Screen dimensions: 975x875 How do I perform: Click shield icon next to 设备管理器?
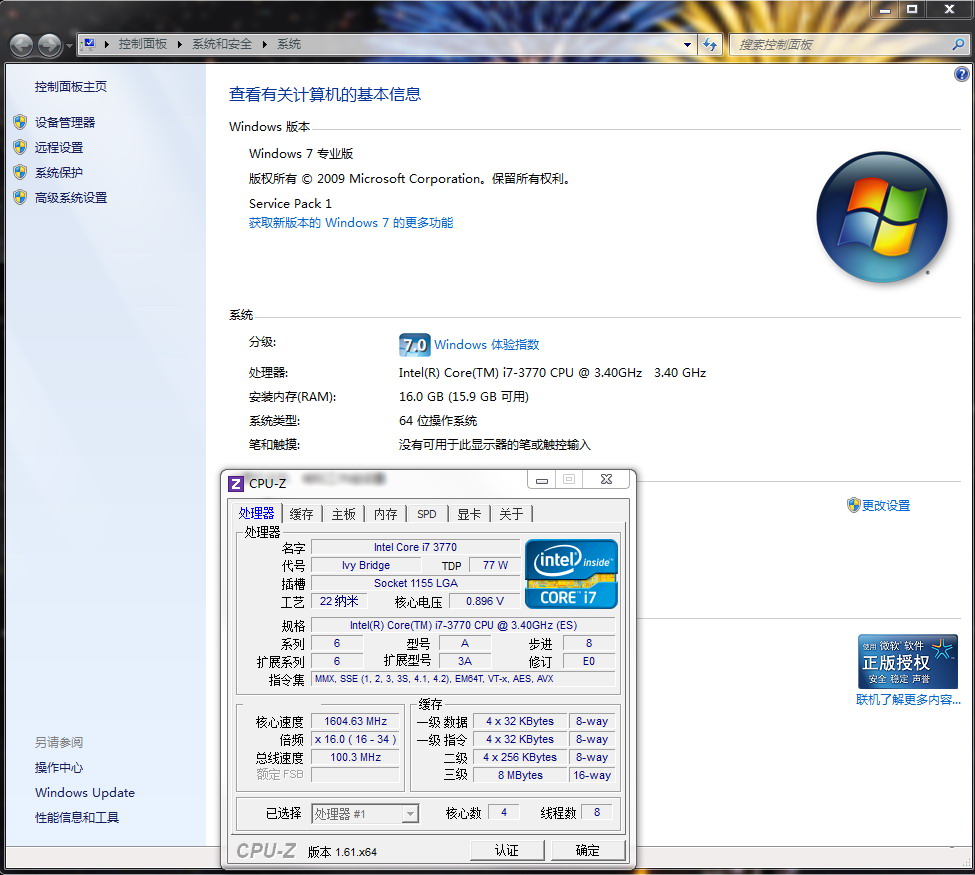coord(20,122)
